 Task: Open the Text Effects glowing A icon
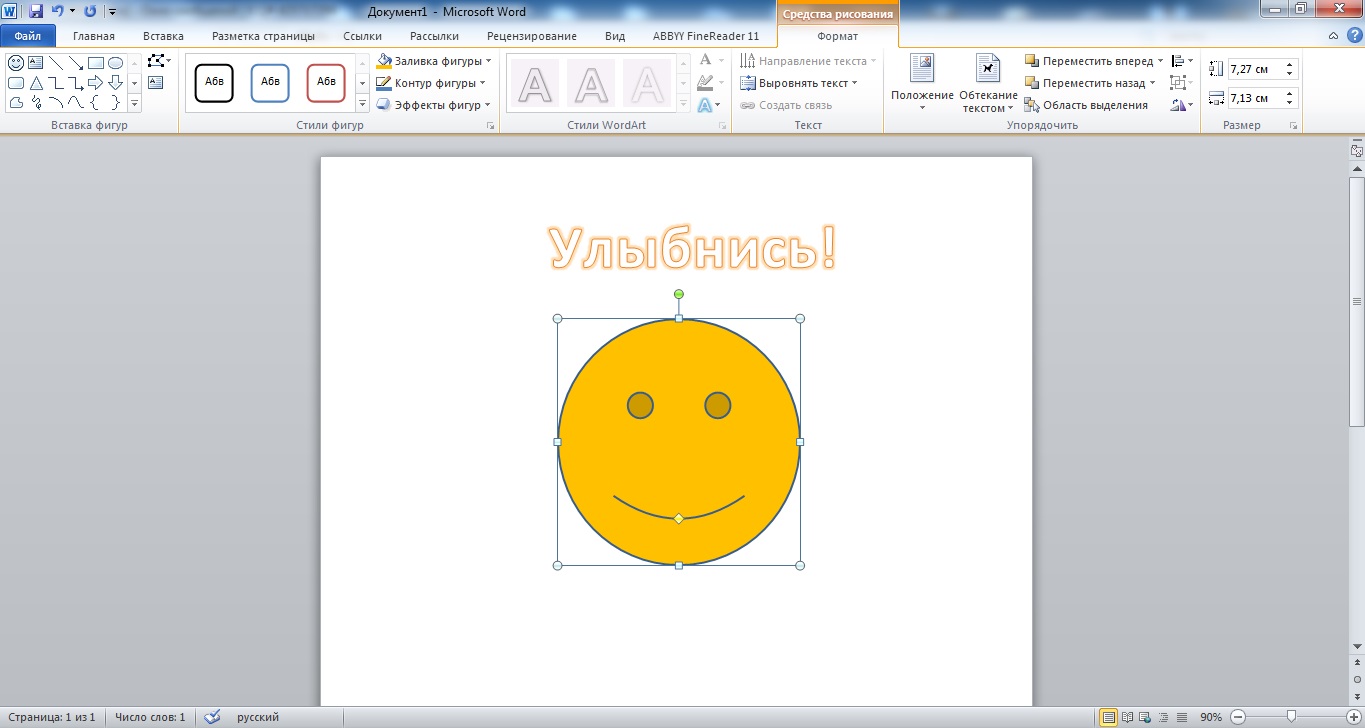tap(706, 105)
